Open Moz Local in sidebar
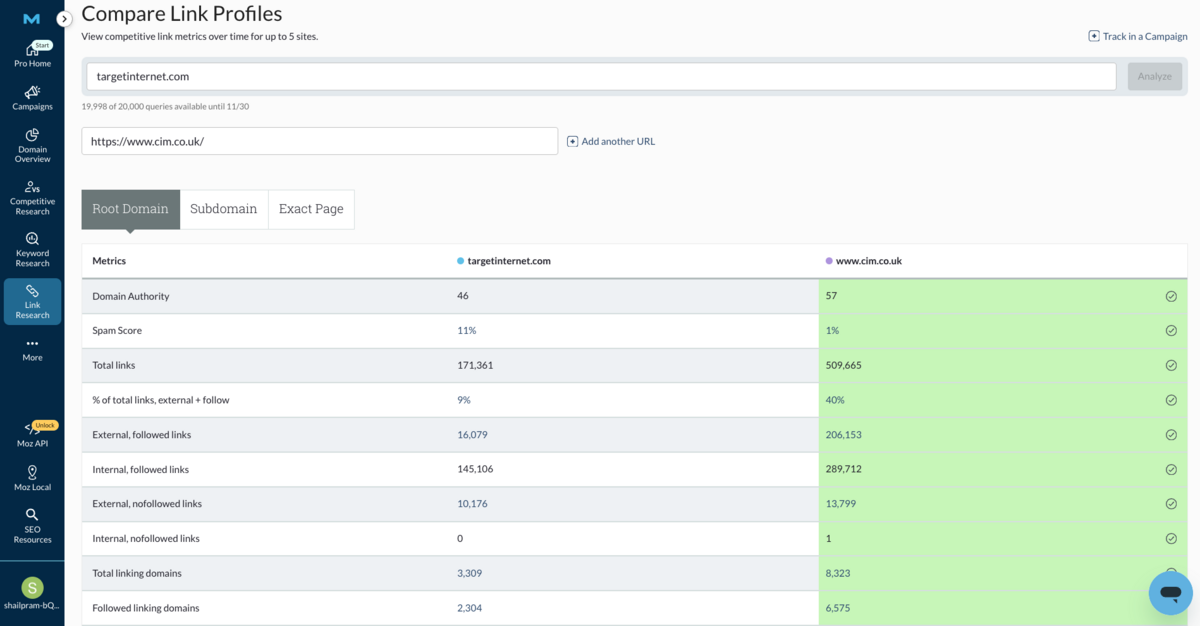Image resolution: width=1200 pixels, height=626 pixels. tap(32, 478)
